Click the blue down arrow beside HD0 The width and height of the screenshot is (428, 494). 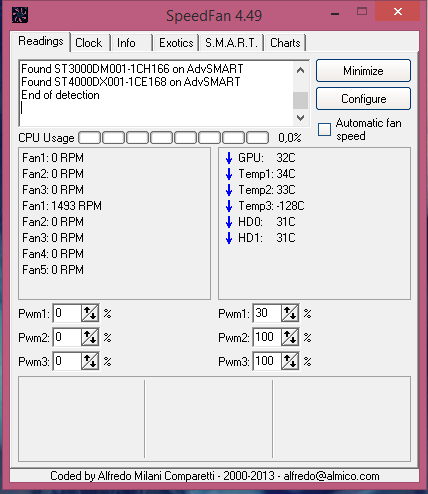coord(229,222)
